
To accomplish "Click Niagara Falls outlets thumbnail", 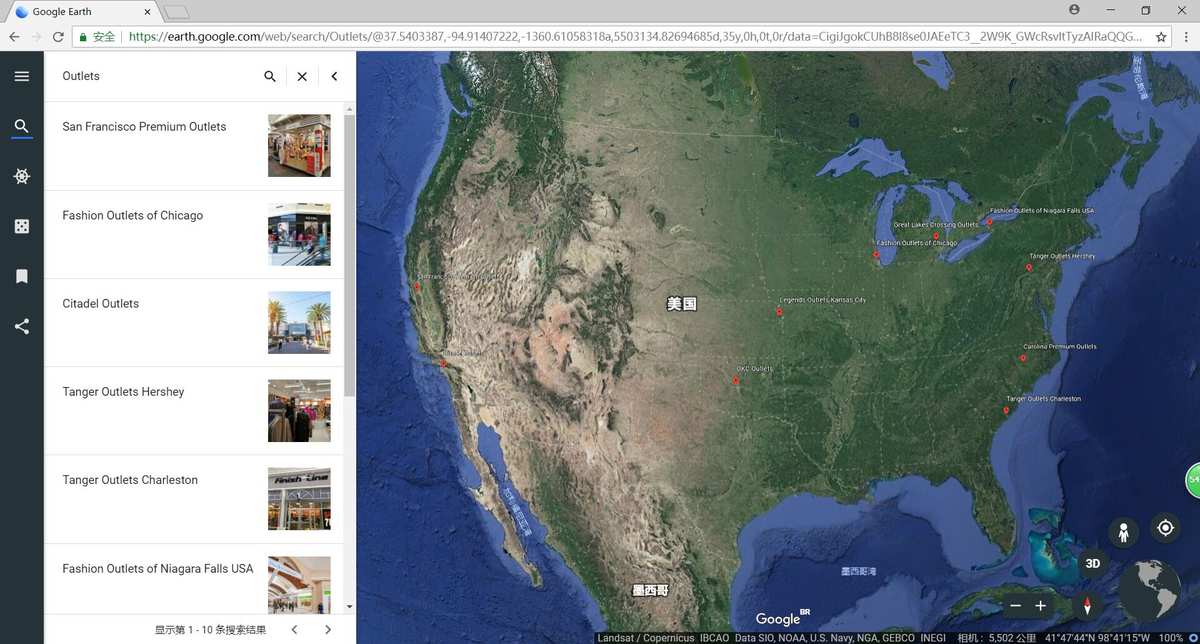I will [x=299, y=585].
